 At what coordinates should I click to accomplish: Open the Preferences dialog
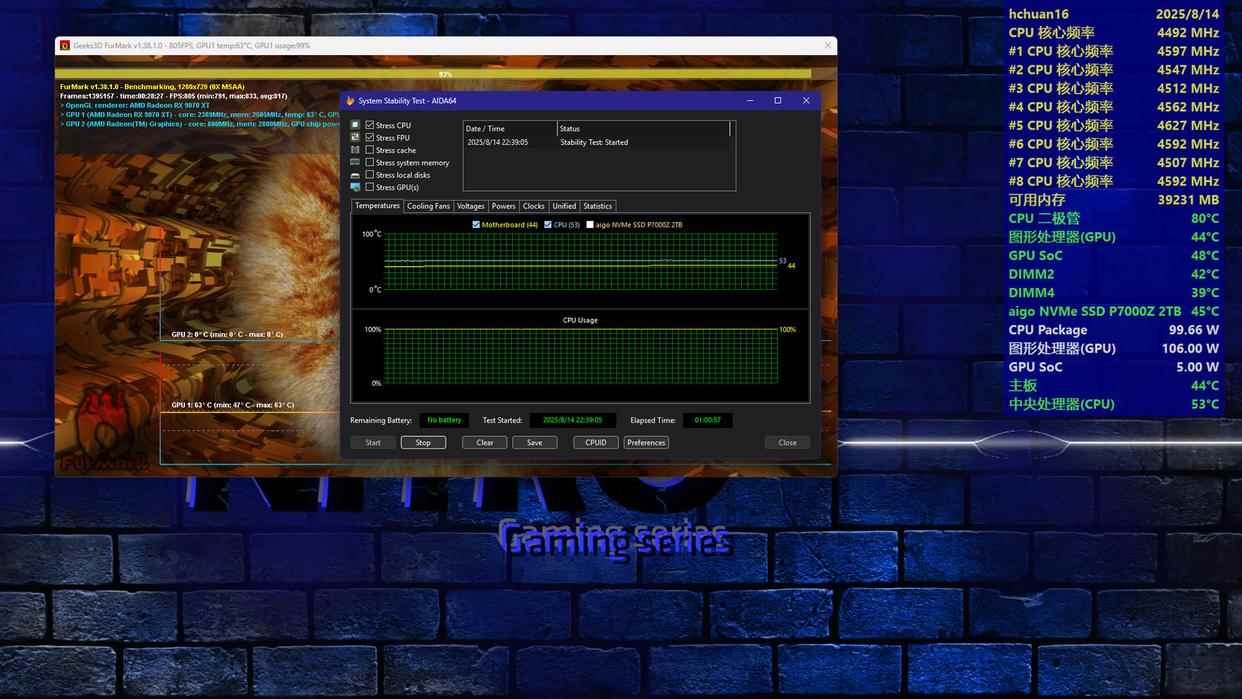click(646, 442)
